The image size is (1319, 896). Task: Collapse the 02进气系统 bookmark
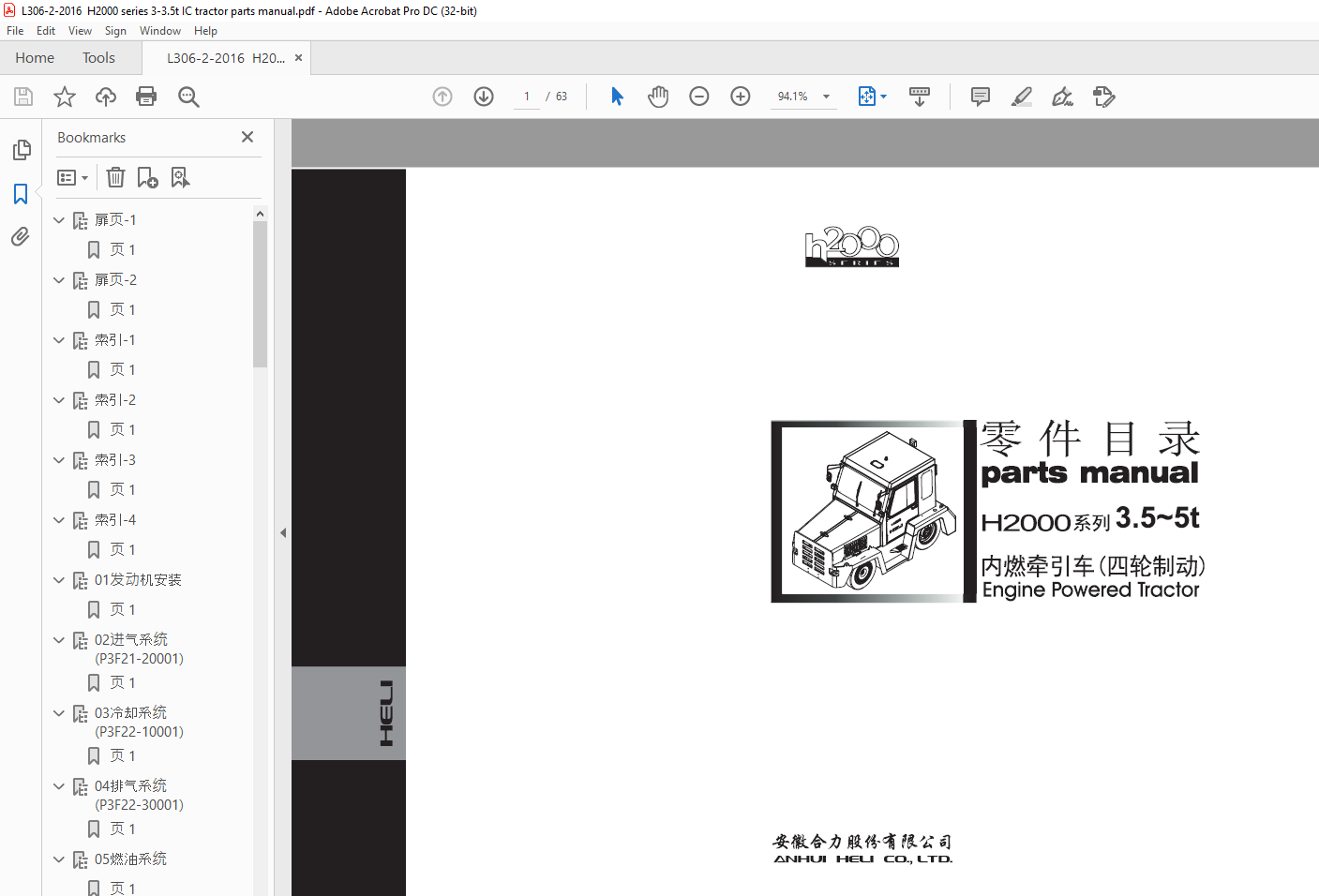click(x=59, y=640)
